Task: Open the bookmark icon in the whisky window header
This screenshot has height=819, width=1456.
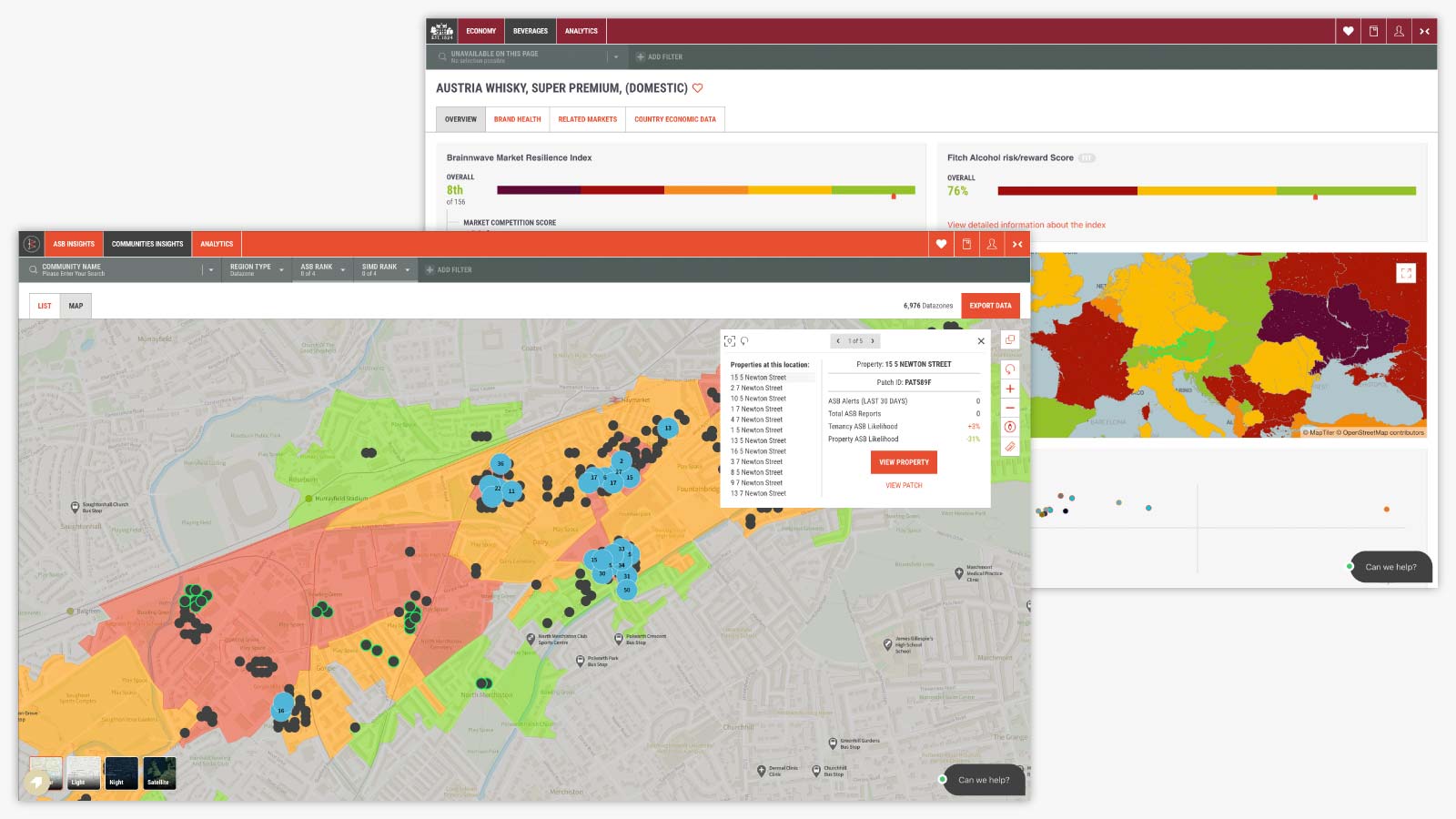Action: click(1374, 31)
